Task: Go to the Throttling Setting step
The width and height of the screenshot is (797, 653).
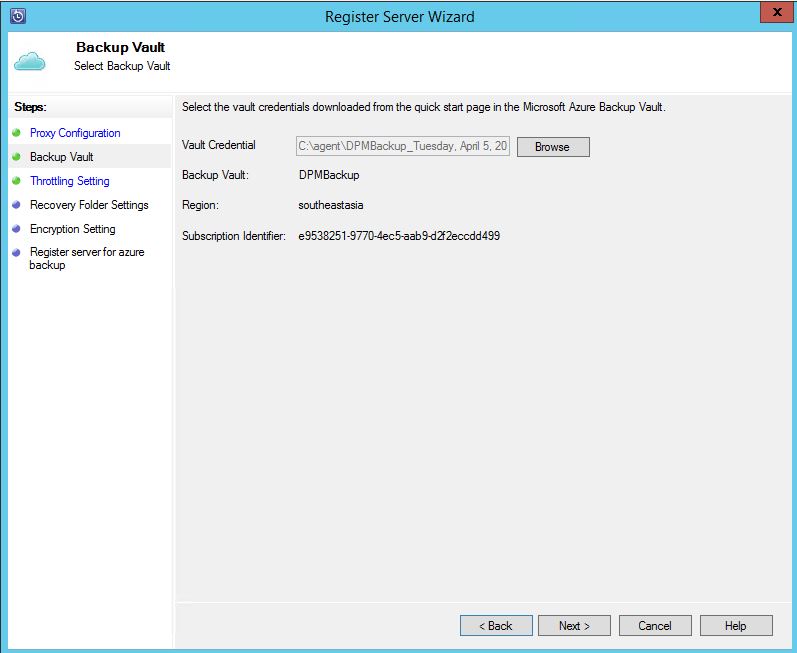Action: (70, 180)
